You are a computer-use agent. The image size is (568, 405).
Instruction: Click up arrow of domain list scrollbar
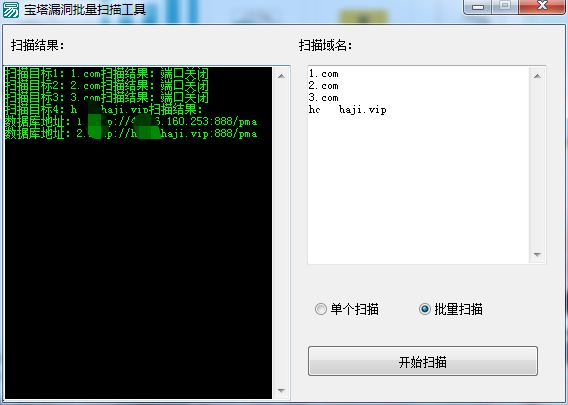537,76
